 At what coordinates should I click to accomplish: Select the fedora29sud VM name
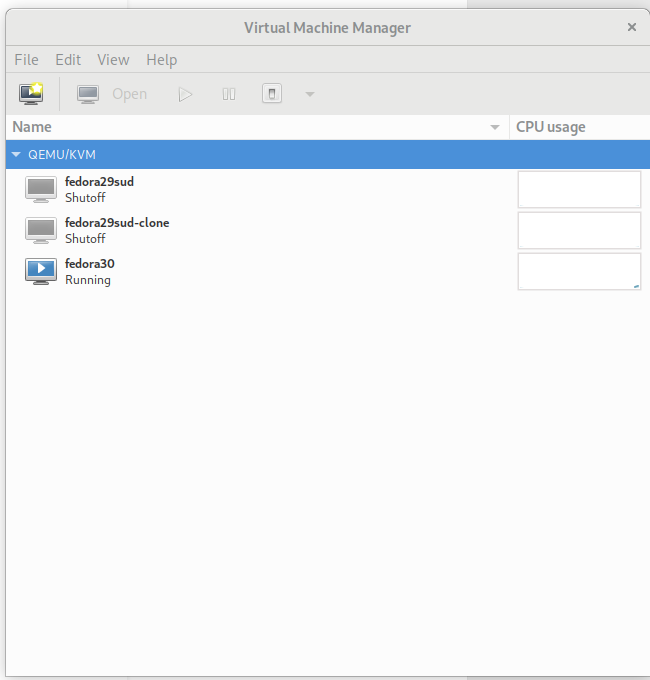pyautogui.click(x=99, y=182)
